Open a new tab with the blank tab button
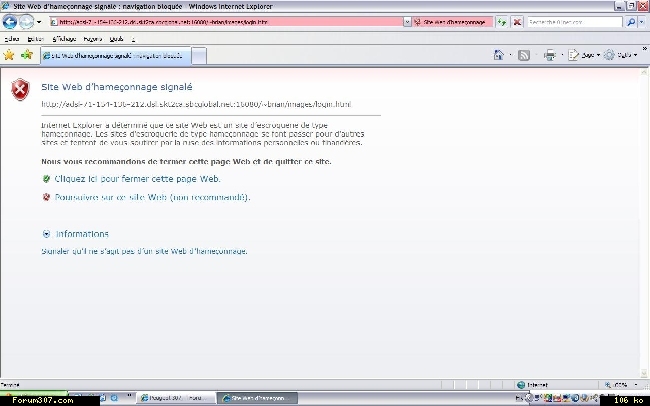 tap(199, 56)
